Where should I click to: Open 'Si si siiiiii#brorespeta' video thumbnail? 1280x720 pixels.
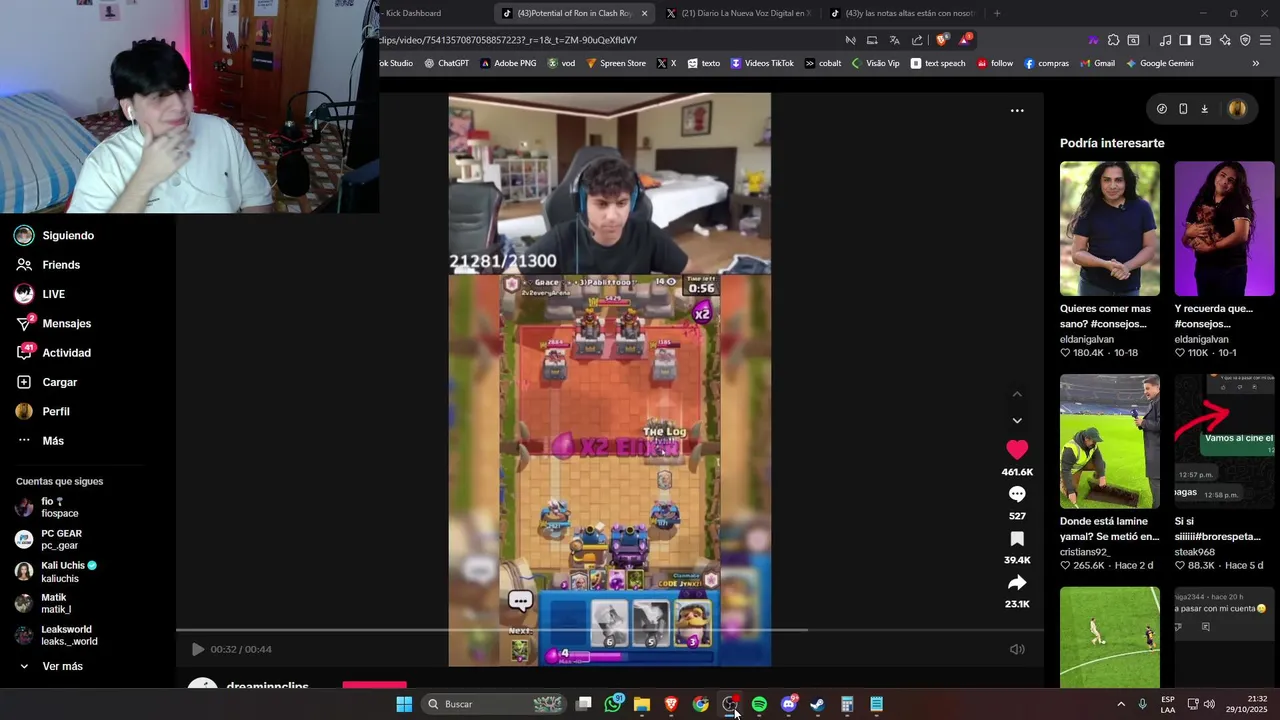tap(1224, 441)
